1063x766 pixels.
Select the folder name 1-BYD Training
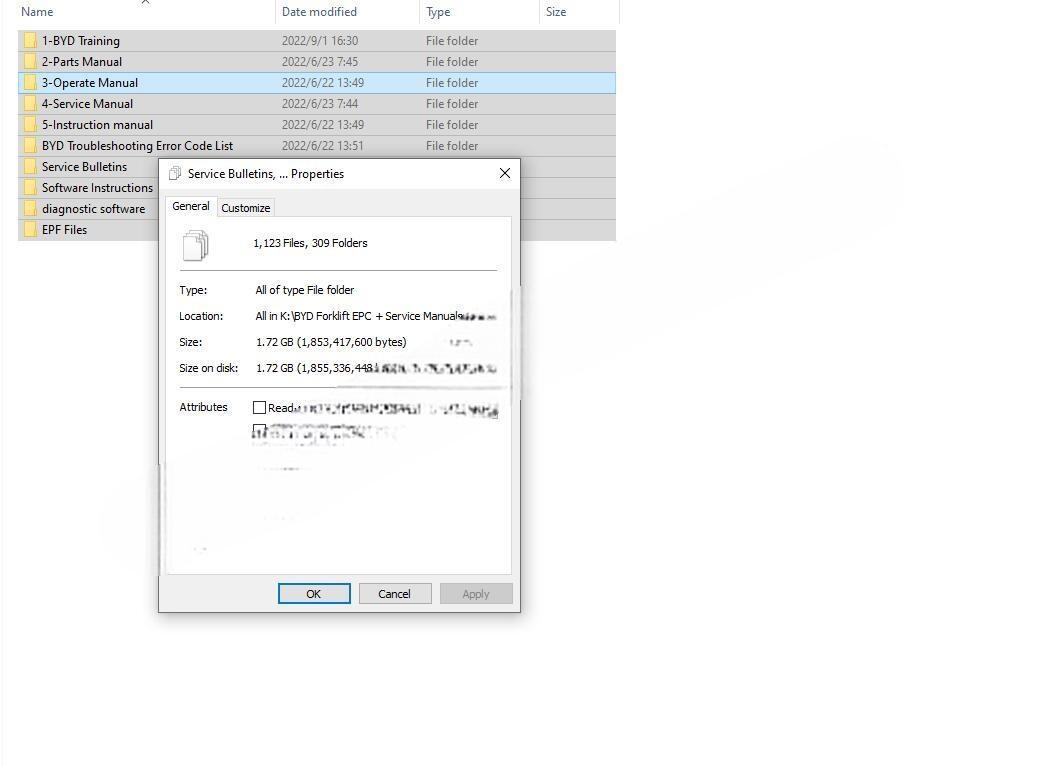[81, 41]
